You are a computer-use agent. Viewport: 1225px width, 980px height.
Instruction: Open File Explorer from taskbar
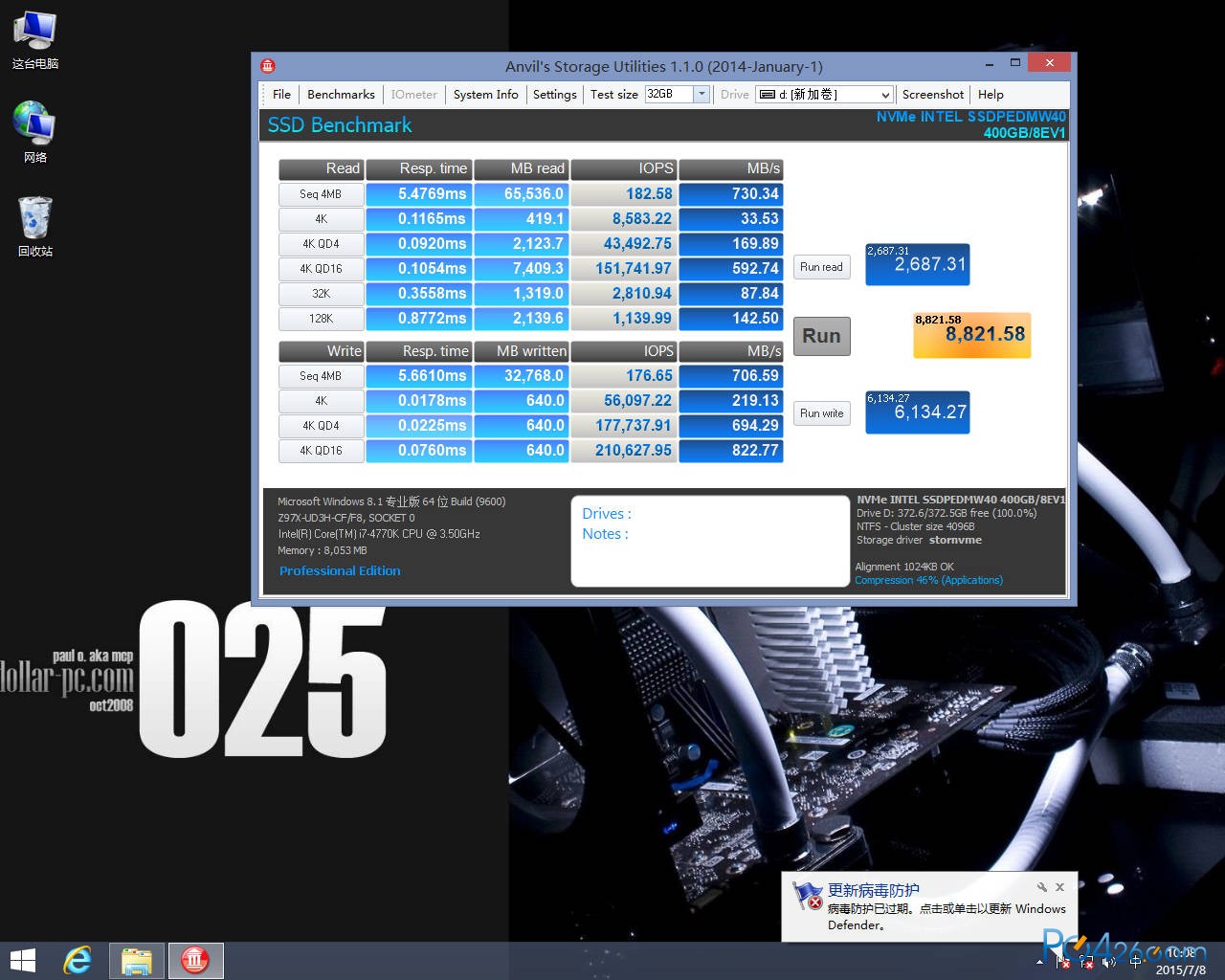(137, 961)
